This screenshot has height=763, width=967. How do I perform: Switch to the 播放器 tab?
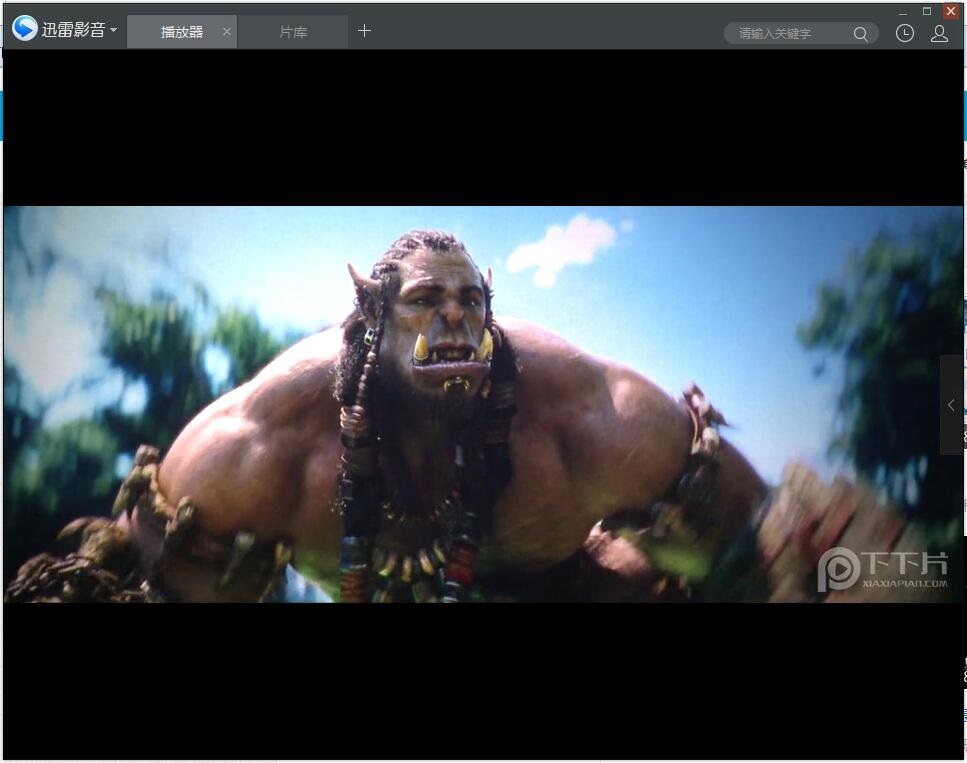(181, 32)
